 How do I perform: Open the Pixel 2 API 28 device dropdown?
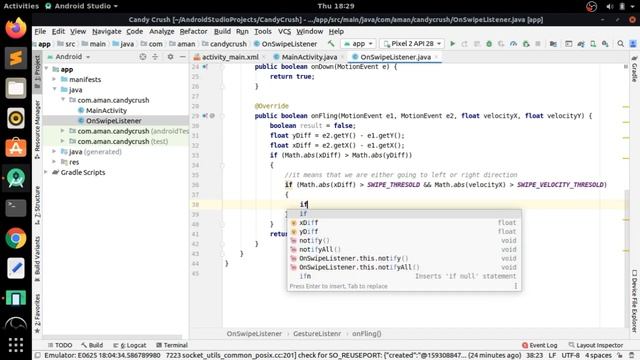[x=412, y=43]
